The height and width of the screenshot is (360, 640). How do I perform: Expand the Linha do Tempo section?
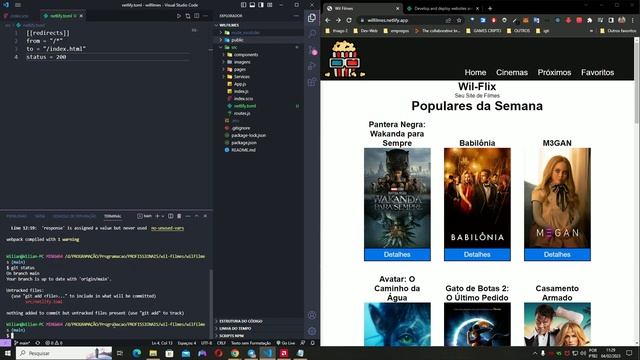(260, 329)
